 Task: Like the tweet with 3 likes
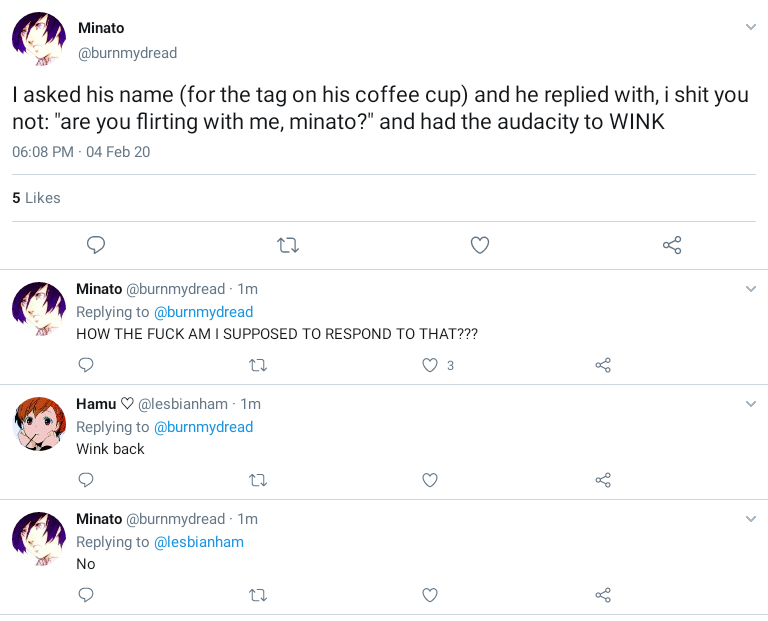coord(431,365)
